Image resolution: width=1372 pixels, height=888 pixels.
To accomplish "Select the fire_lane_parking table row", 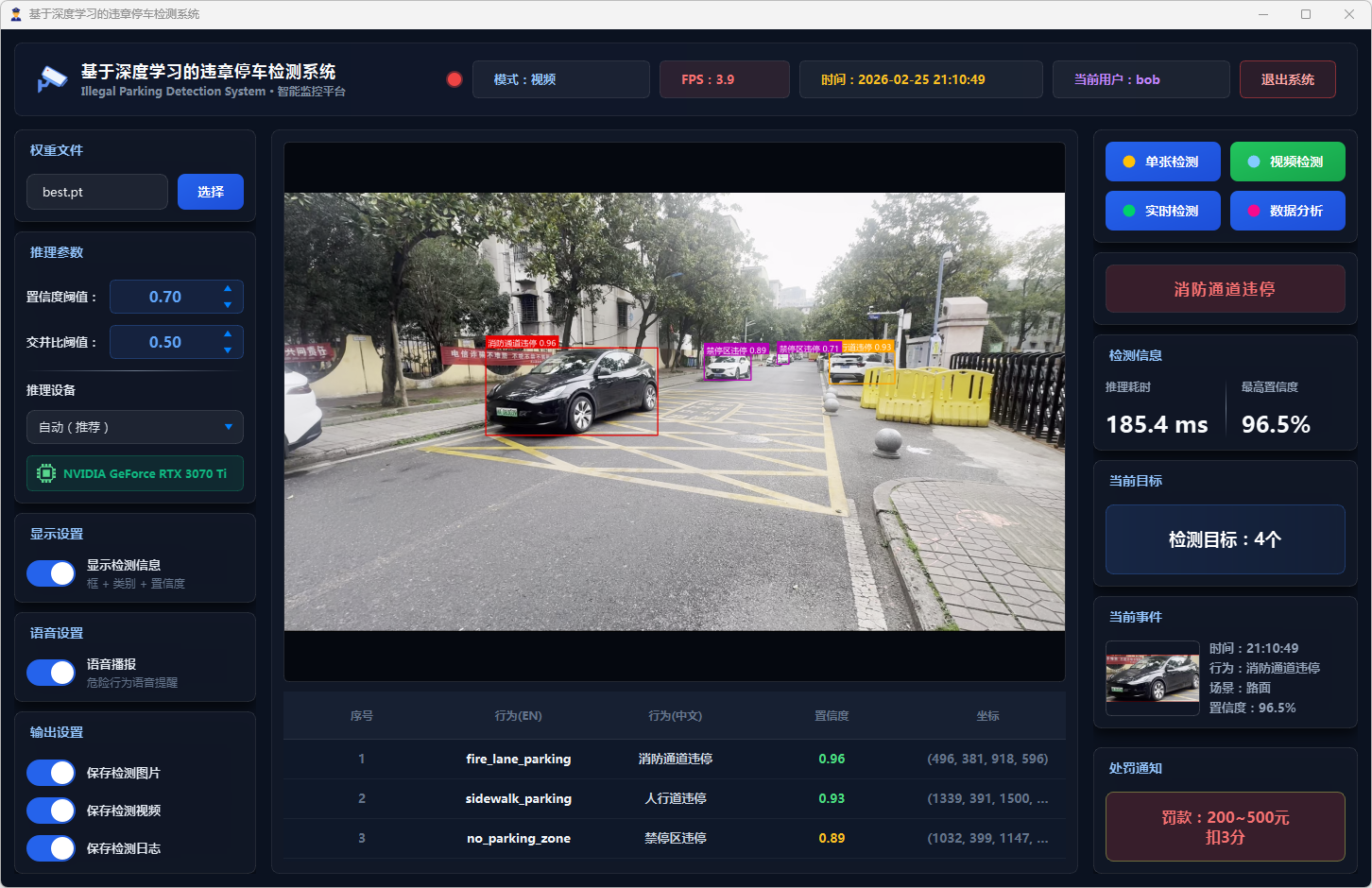I will coord(674,759).
